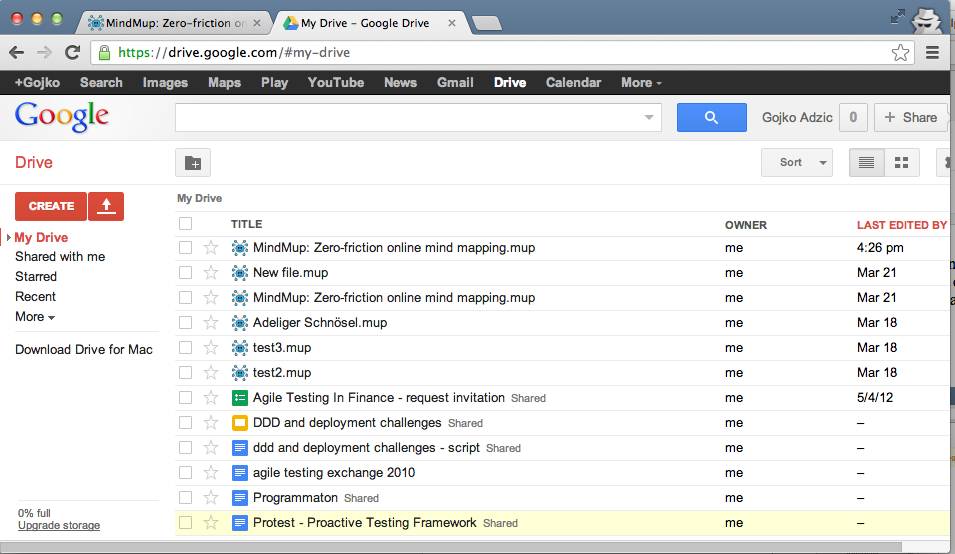The width and height of the screenshot is (955, 554).
Task: Switch to list view layout
Action: 866,163
